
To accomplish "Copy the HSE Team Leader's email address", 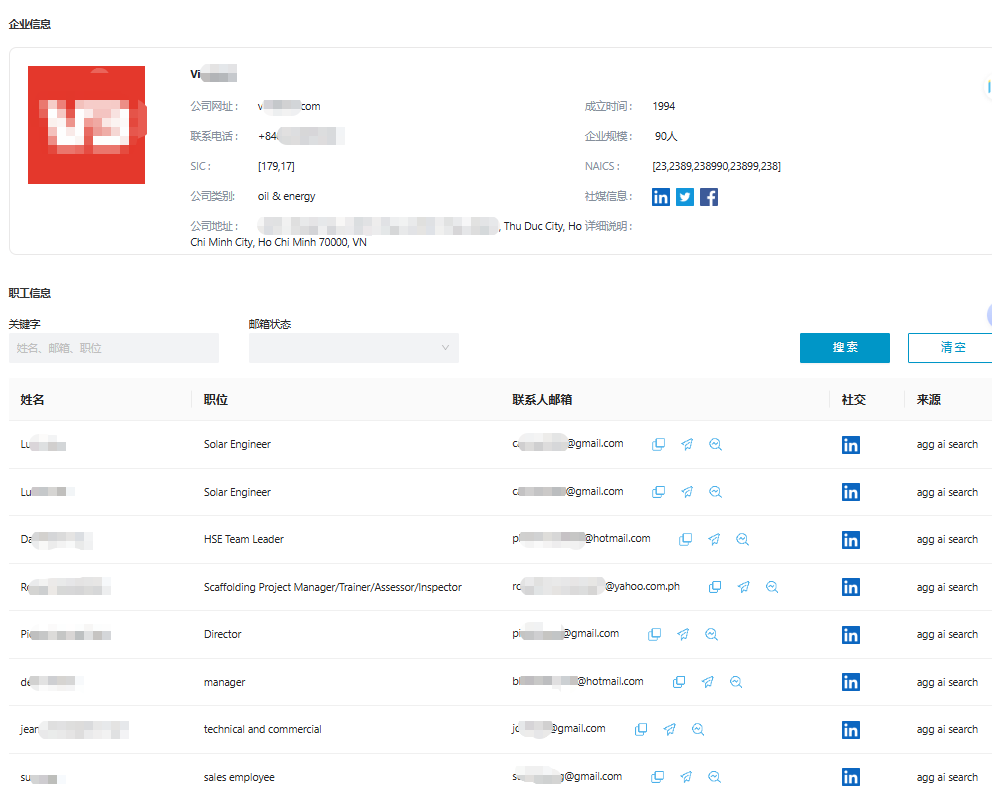I will 685,539.
